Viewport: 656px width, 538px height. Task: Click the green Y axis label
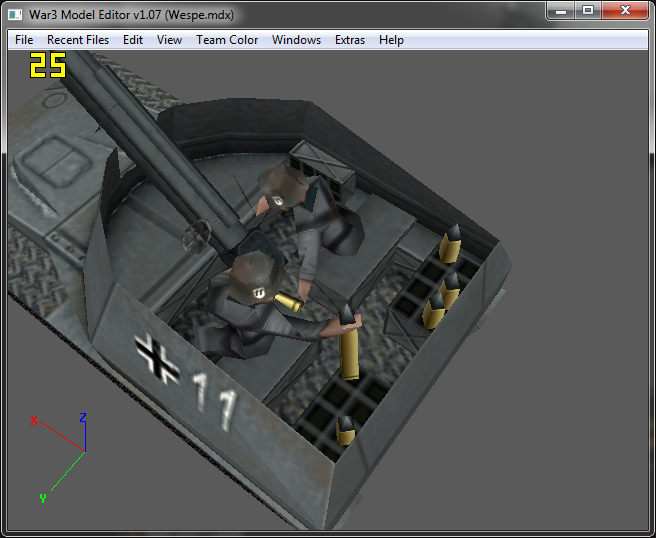point(43,498)
